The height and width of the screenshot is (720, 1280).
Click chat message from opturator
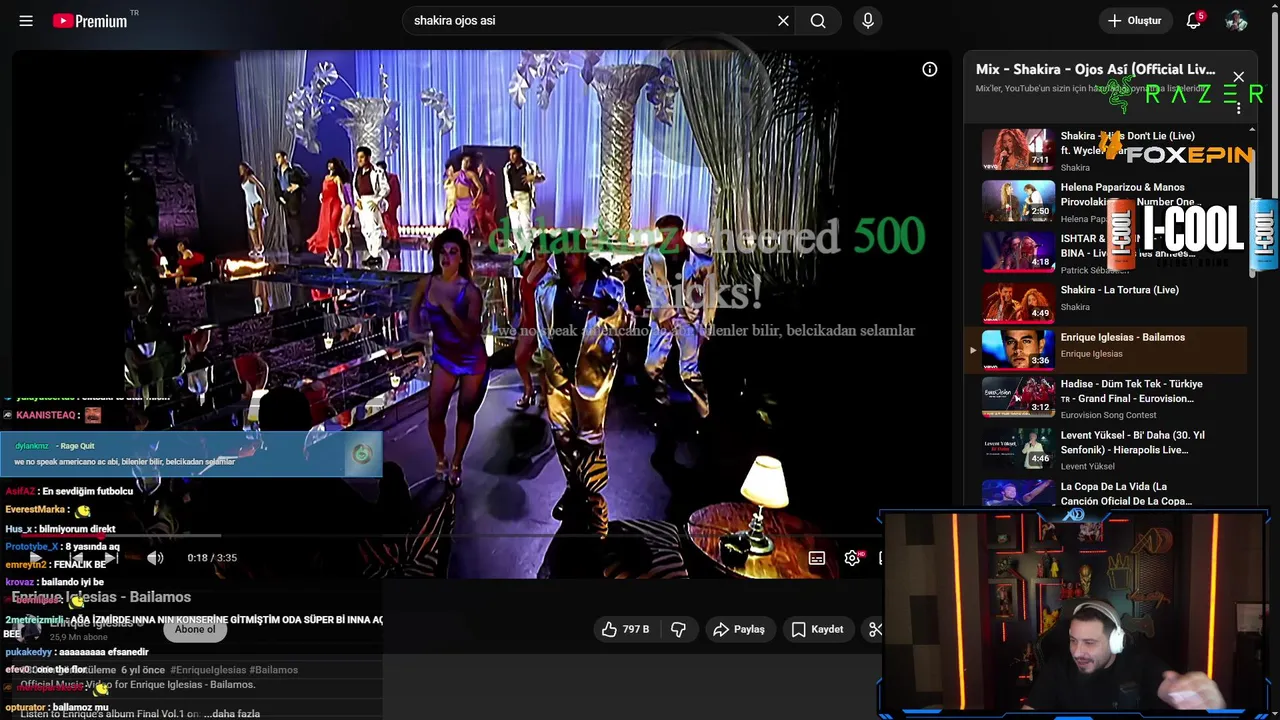pos(56,707)
